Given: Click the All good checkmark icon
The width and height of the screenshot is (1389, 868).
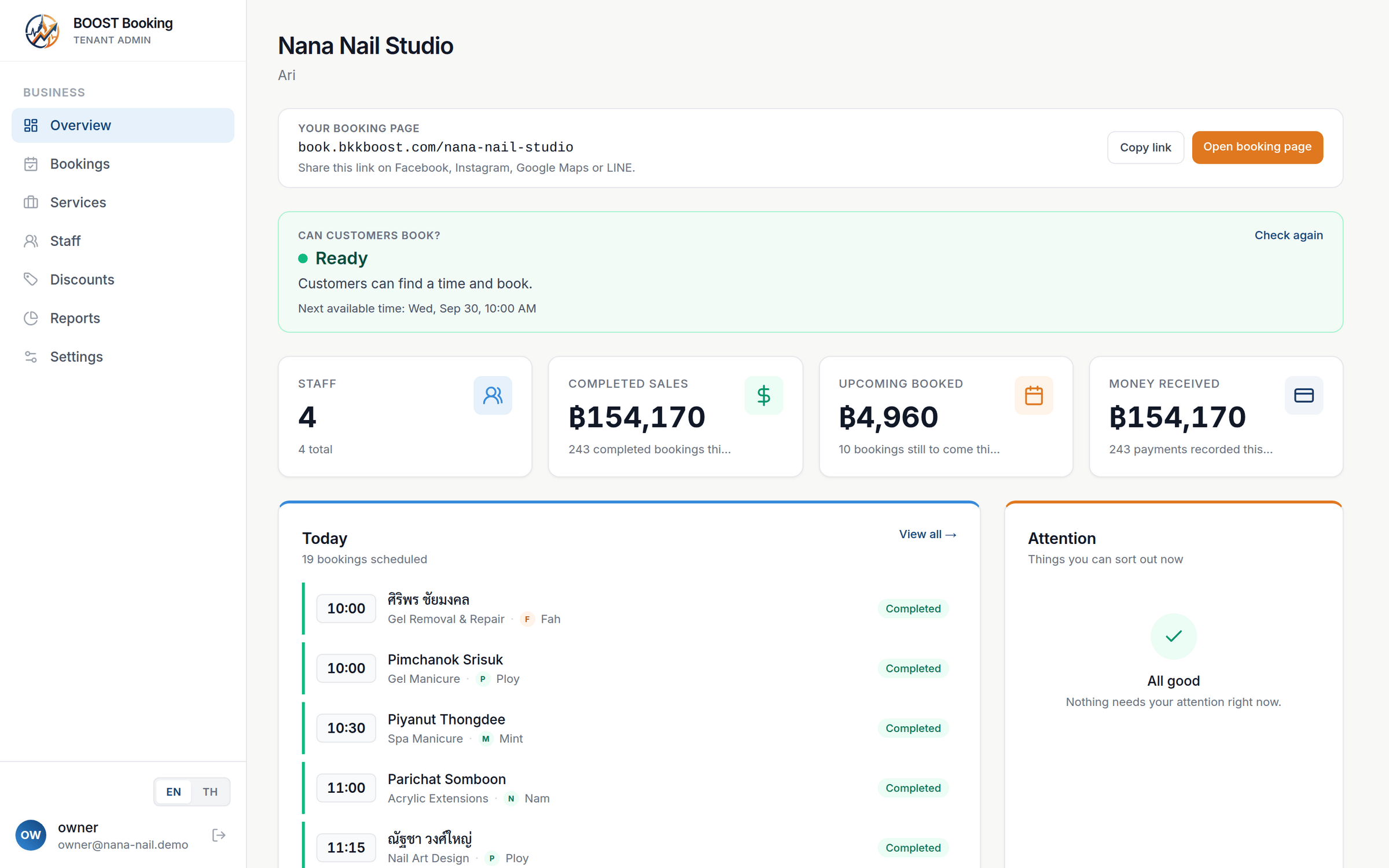Looking at the screenshot, I should pyautogui.click(x=1173, y=637).
